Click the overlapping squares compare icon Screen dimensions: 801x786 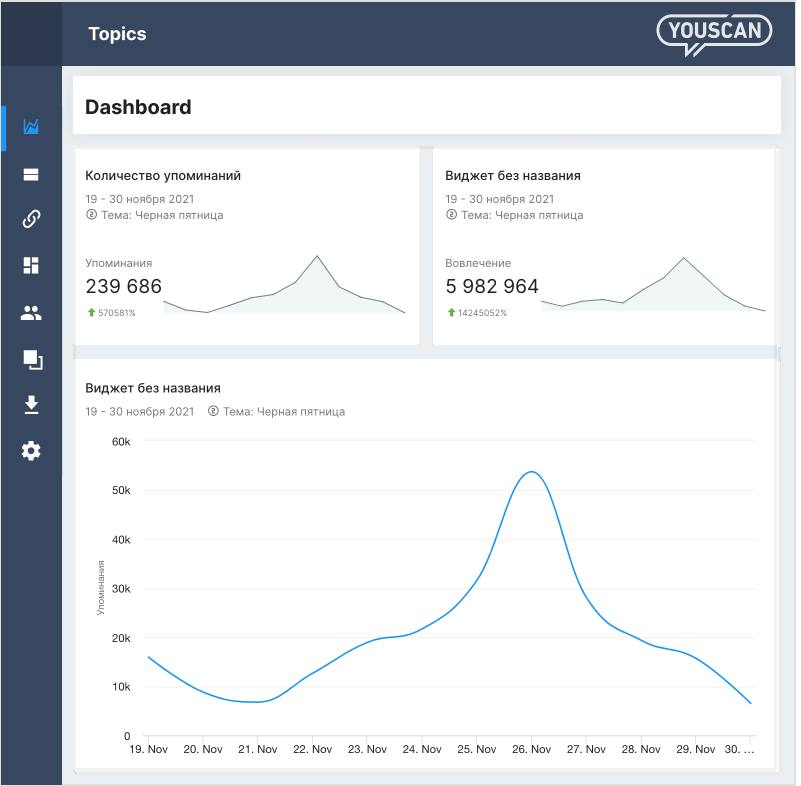tap(32, 359)
